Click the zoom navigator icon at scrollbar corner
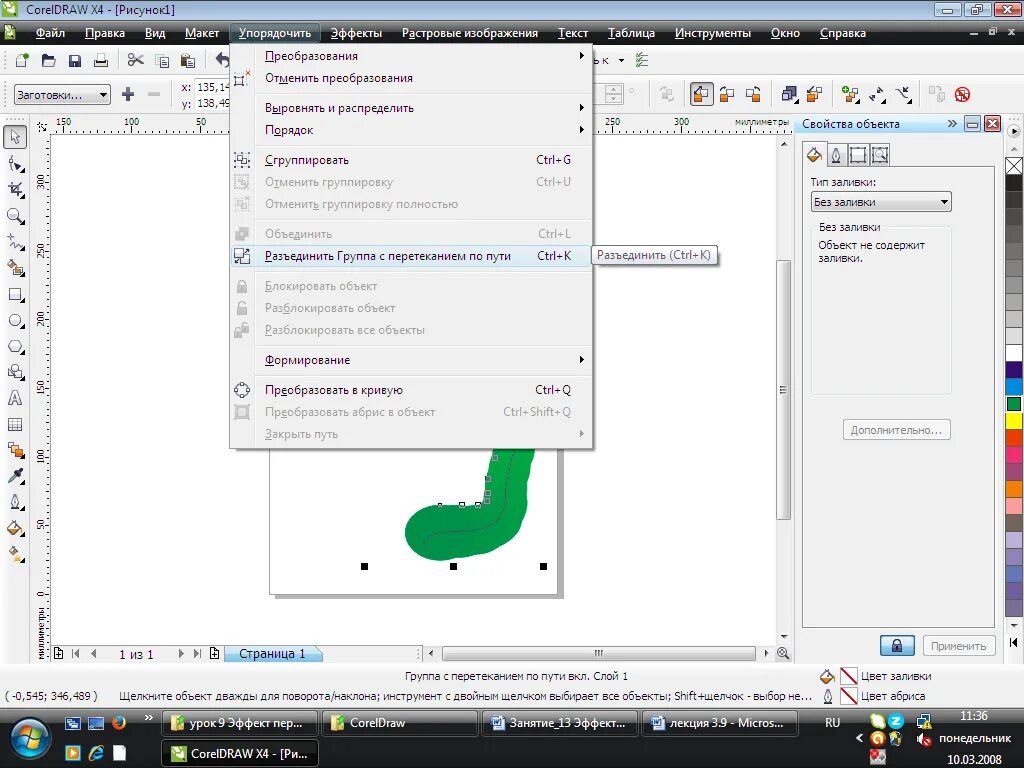 (x=783, y=654)
